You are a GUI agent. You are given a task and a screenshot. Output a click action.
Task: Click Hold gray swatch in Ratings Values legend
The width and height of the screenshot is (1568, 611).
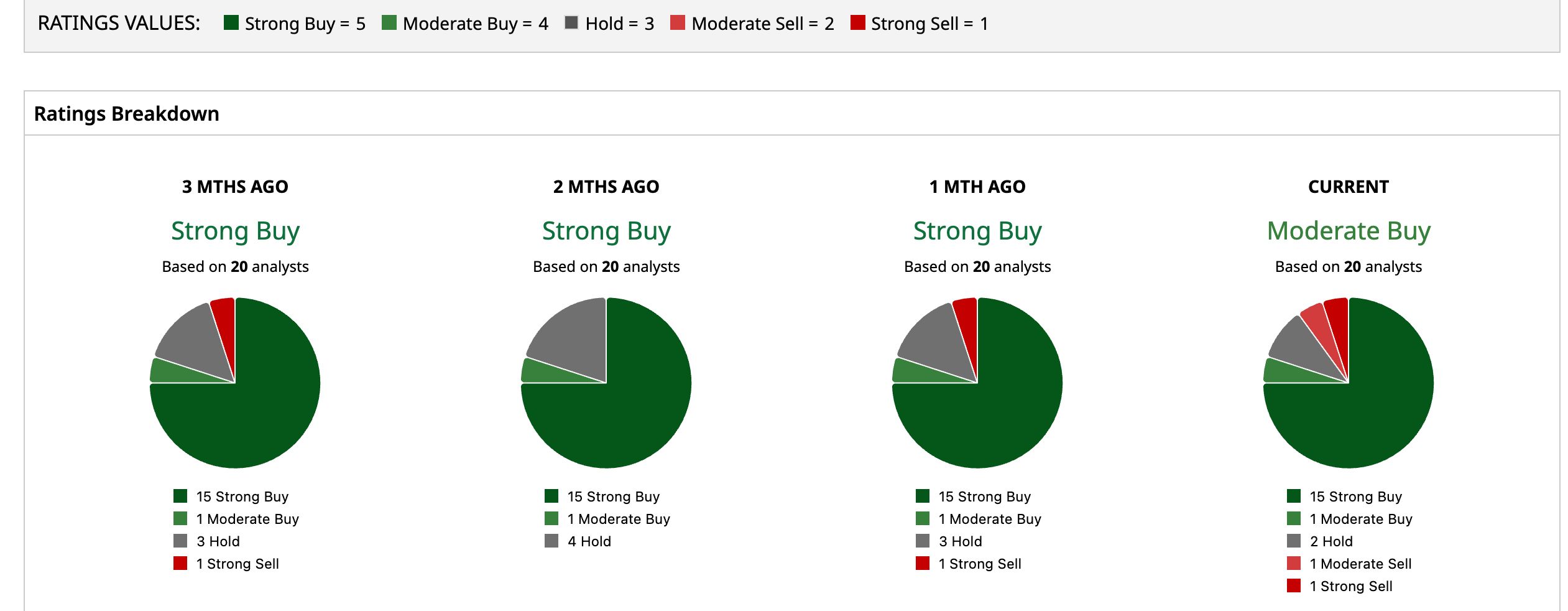pyautogui.click(x=571, y=23)
